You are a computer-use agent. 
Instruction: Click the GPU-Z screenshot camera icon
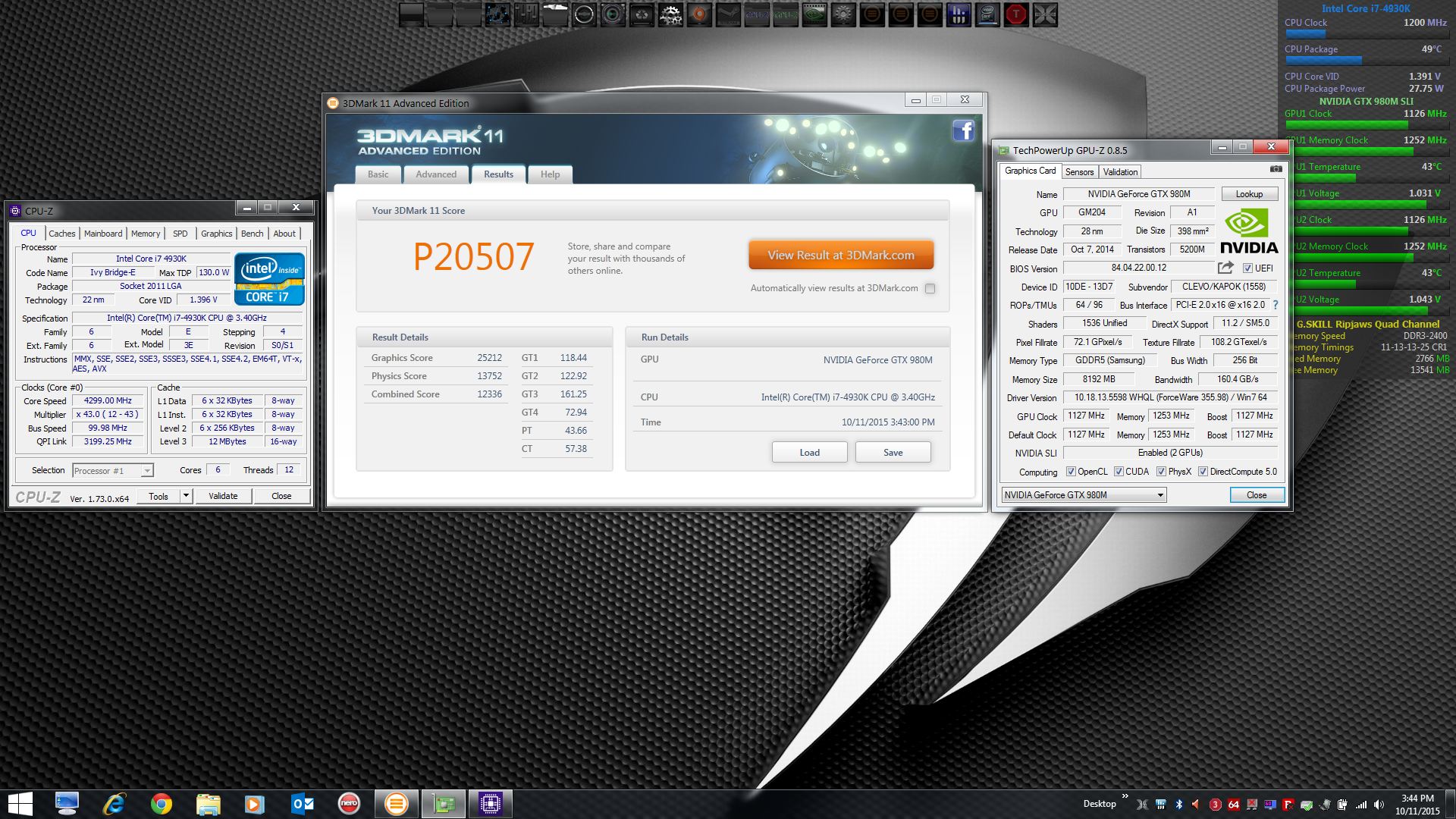(x=1276, y=169)
